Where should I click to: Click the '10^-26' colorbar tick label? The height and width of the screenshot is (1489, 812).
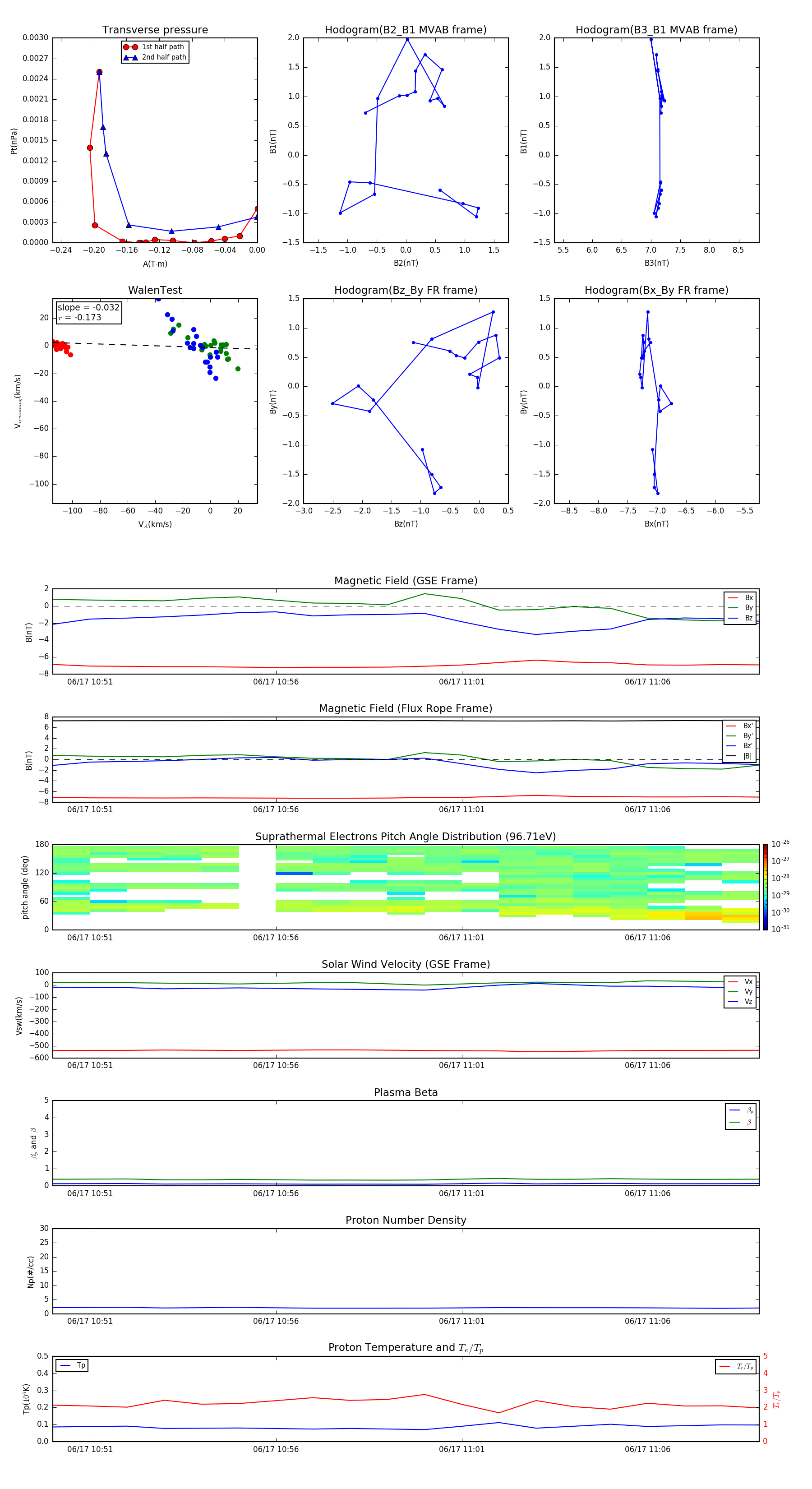pyautogui.click(x=781, y=844)
